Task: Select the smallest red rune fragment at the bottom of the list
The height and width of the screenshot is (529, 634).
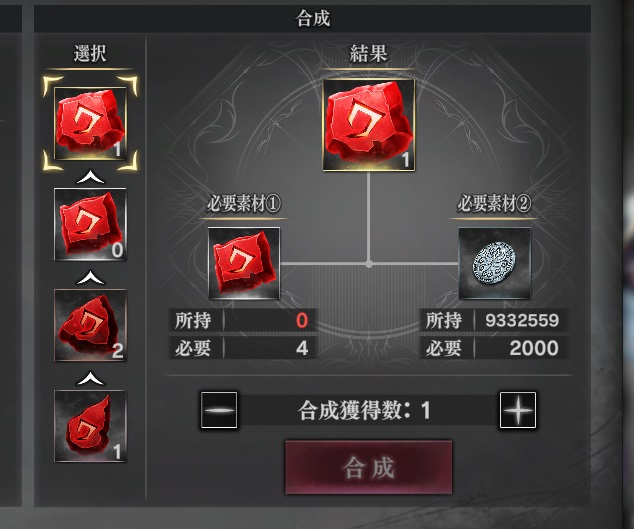Action: tap(90, 426)
